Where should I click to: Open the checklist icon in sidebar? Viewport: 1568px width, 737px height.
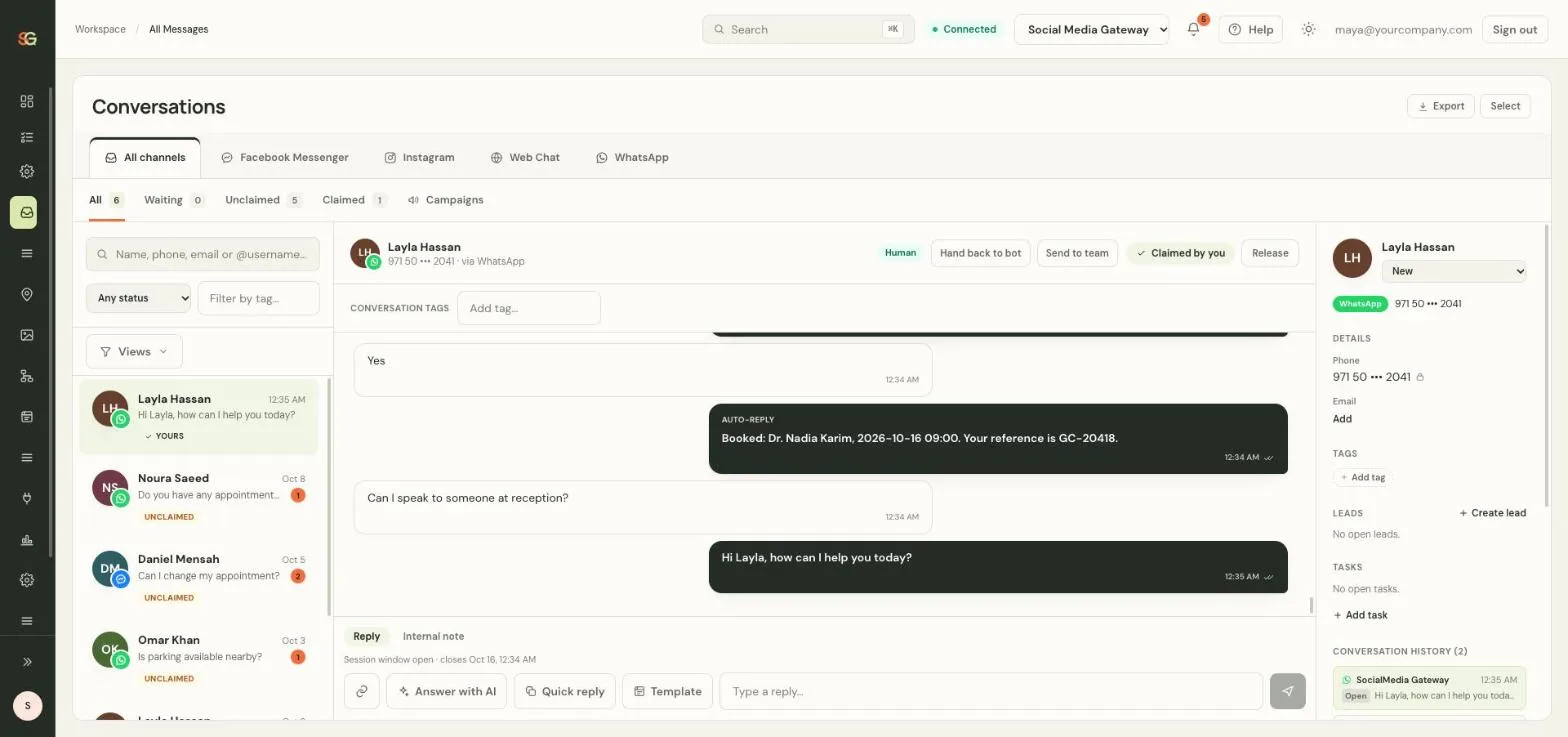pos(27,137)
